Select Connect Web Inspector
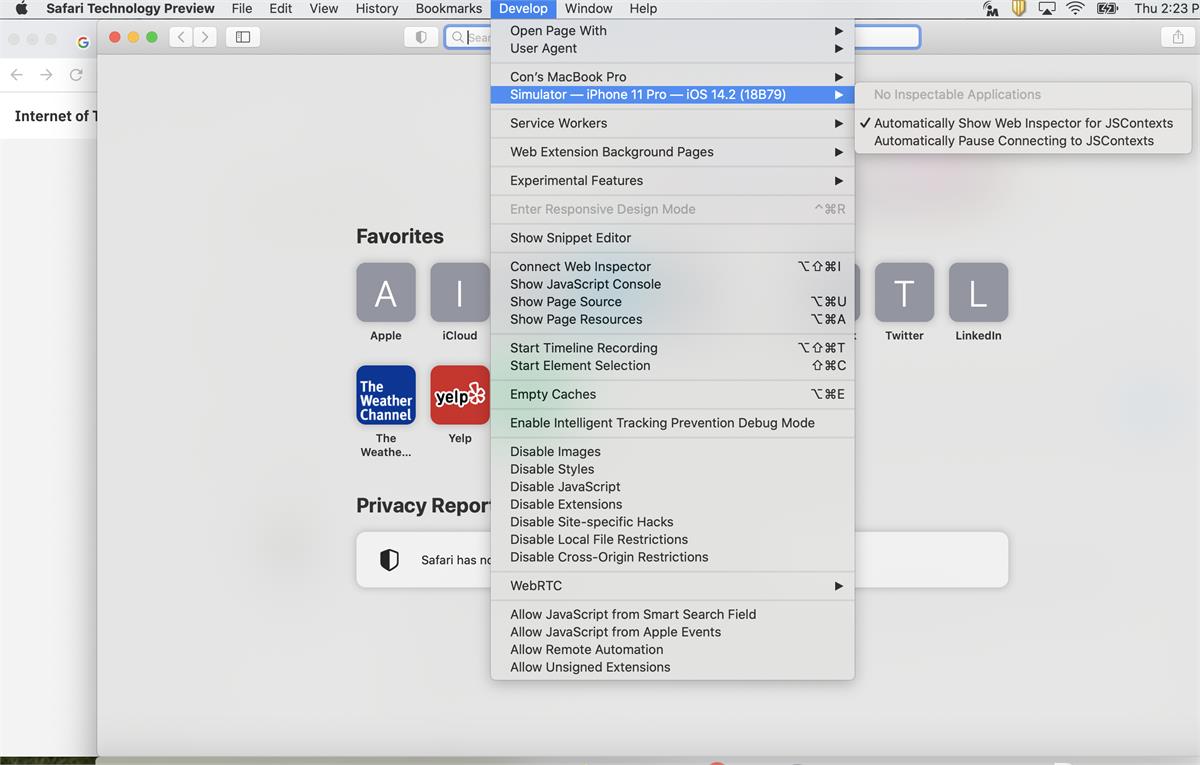Image resolution: width=1200 pixels, height=765 pixels. click(x=673, y=267)
